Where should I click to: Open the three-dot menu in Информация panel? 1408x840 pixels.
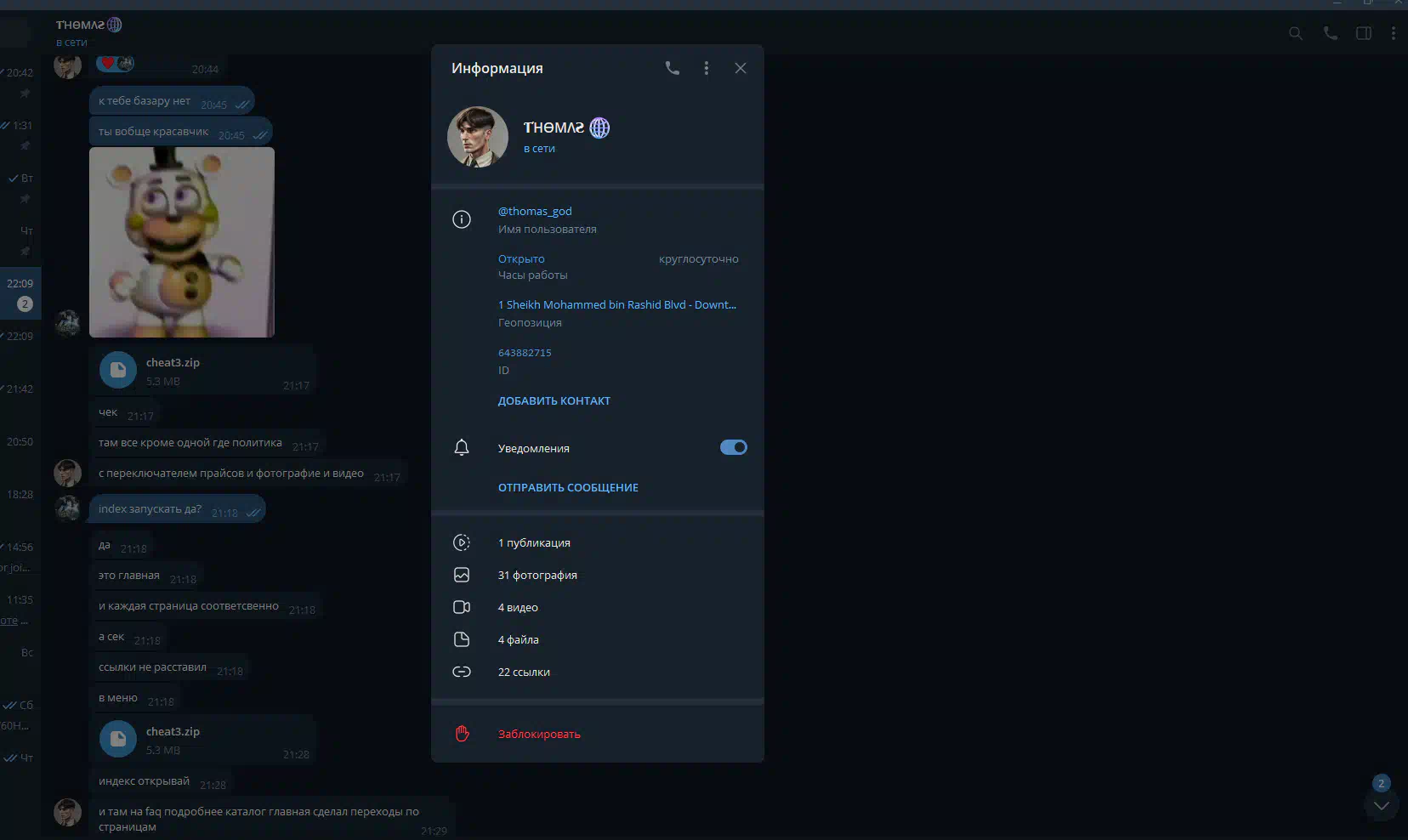[706, 68]
